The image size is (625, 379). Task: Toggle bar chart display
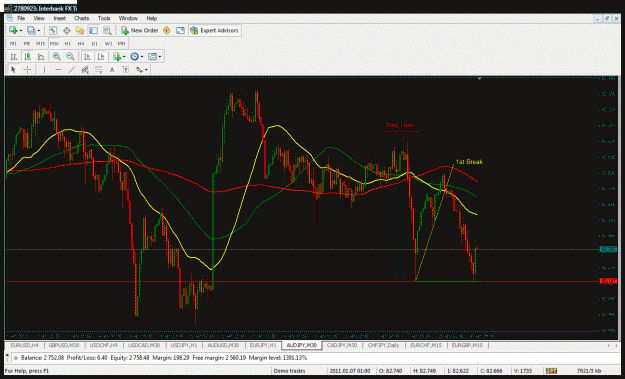pos(14,57)
